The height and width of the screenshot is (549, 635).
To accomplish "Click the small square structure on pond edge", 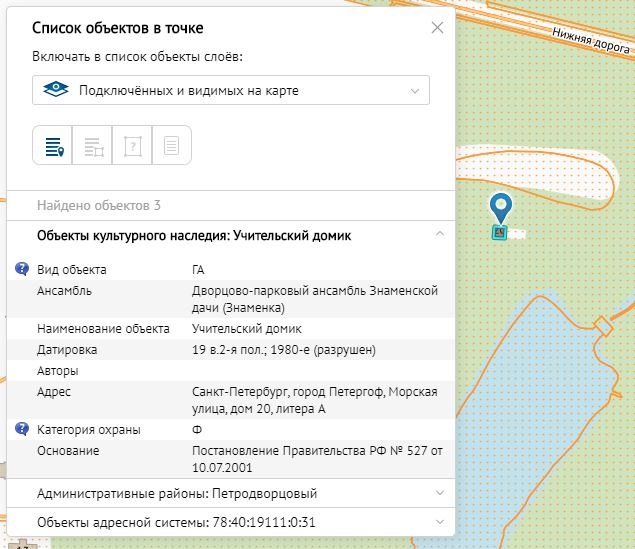I will pyautogui.click(x=602, y=326).
